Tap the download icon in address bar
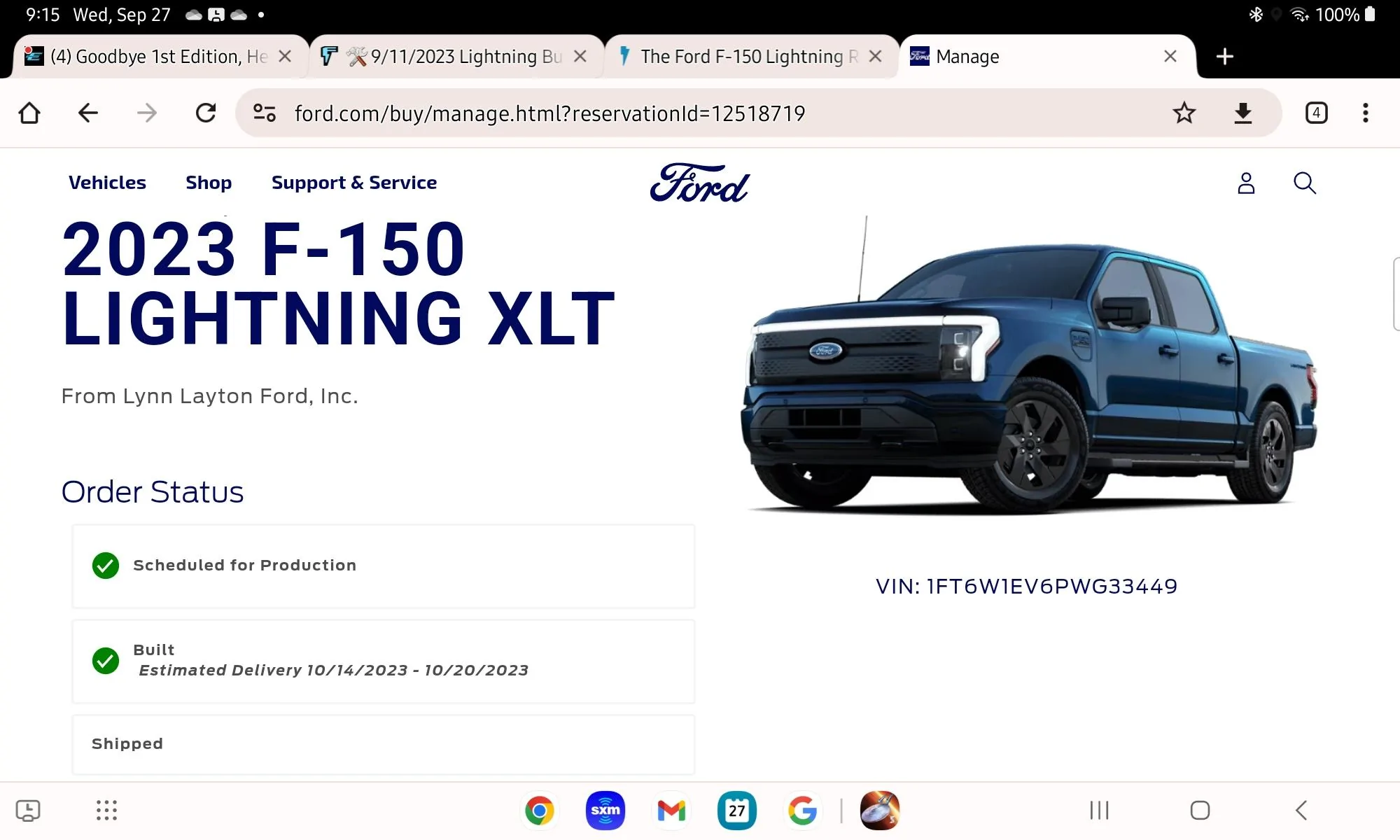Screen dimensions: 1400x840 tap(1243, 113)
